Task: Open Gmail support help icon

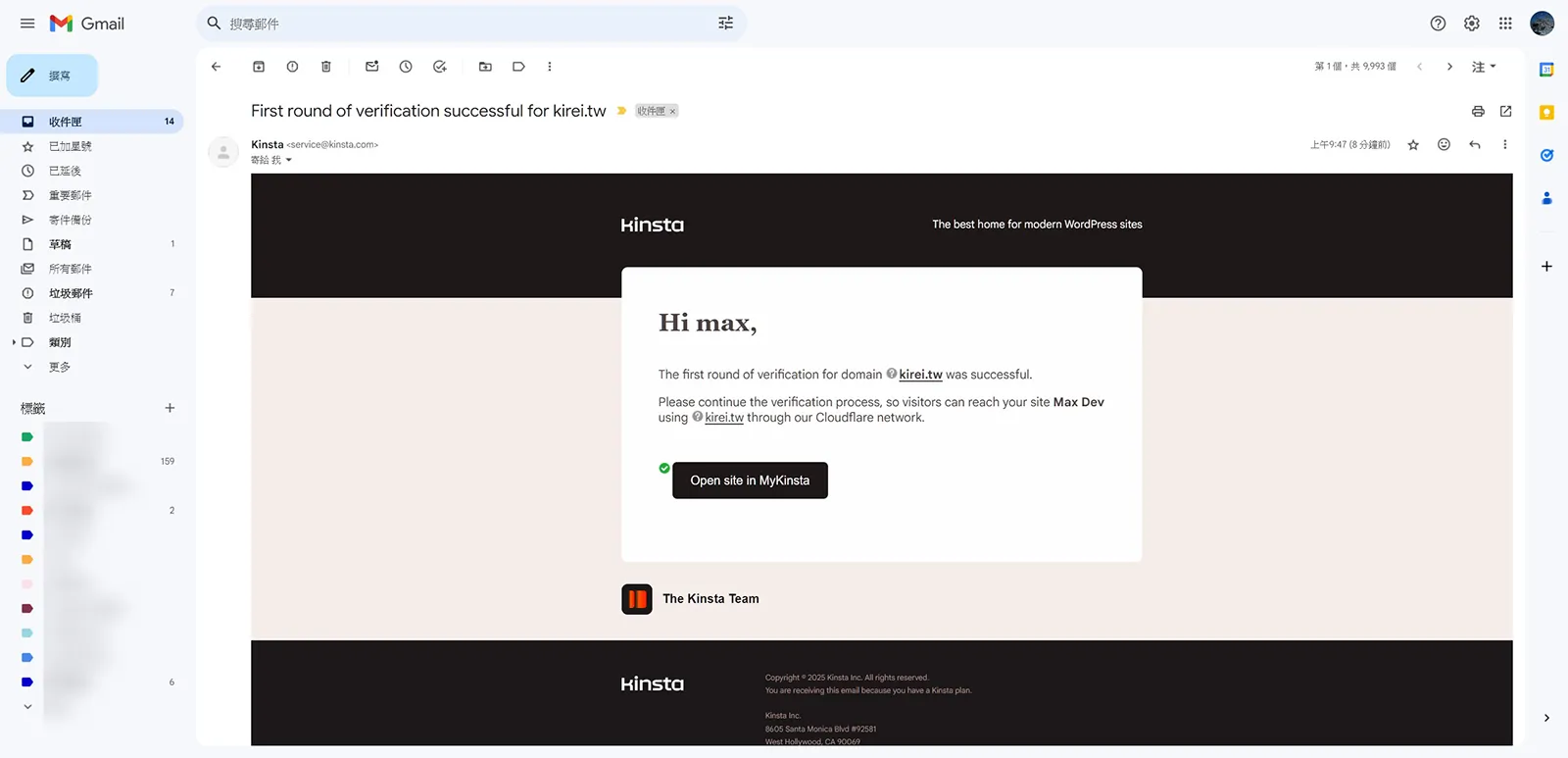Action: [x=1438, y=24]
